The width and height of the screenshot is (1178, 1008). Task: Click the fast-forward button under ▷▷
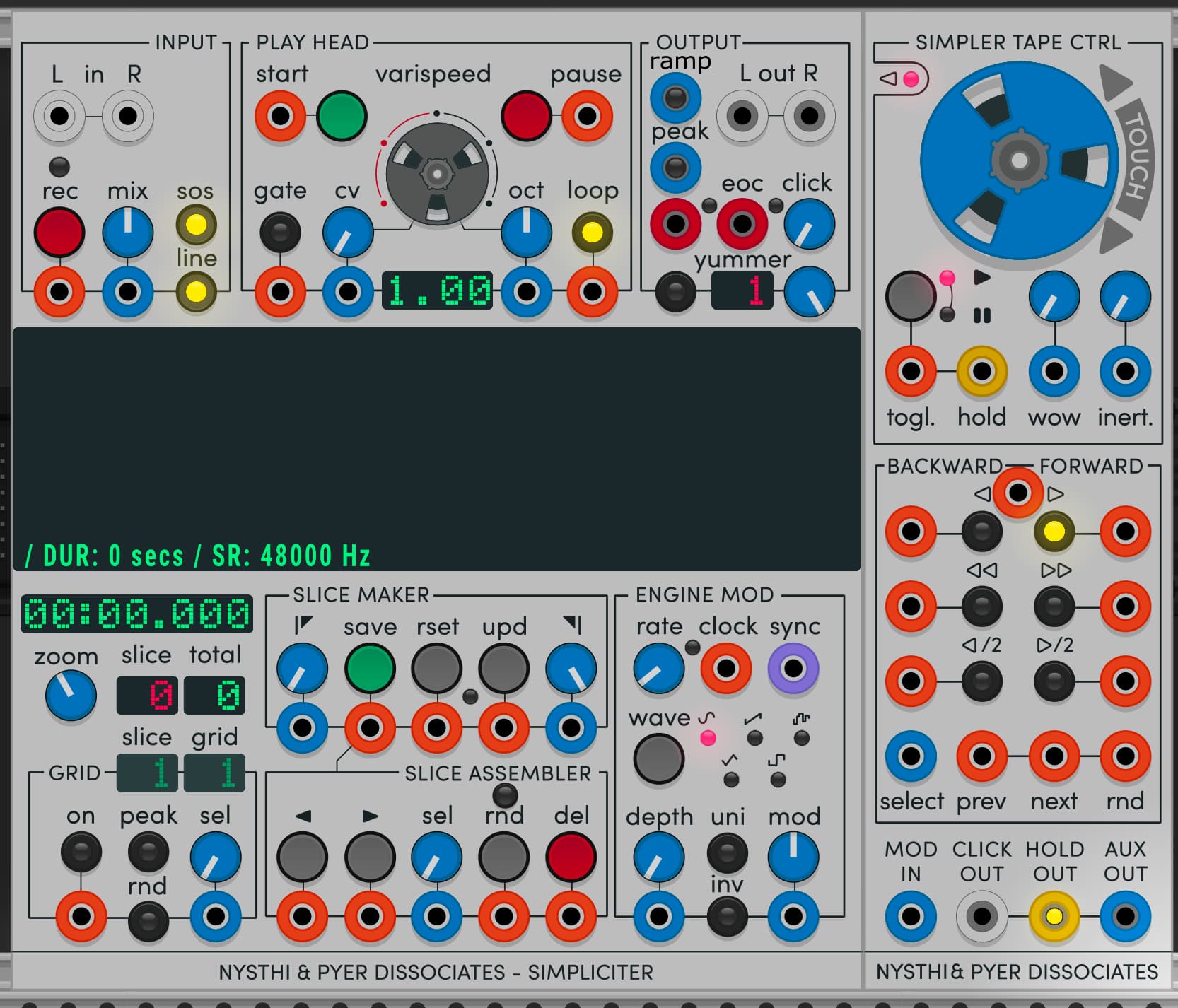[x=1054, y=606]
